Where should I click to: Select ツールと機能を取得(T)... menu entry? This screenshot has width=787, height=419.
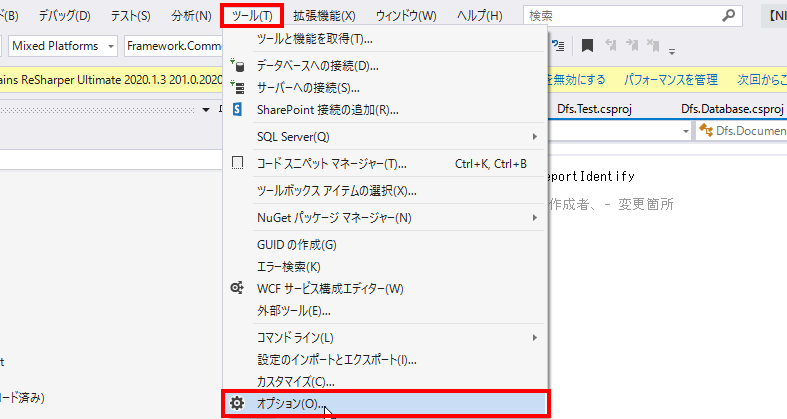[385, 39]
